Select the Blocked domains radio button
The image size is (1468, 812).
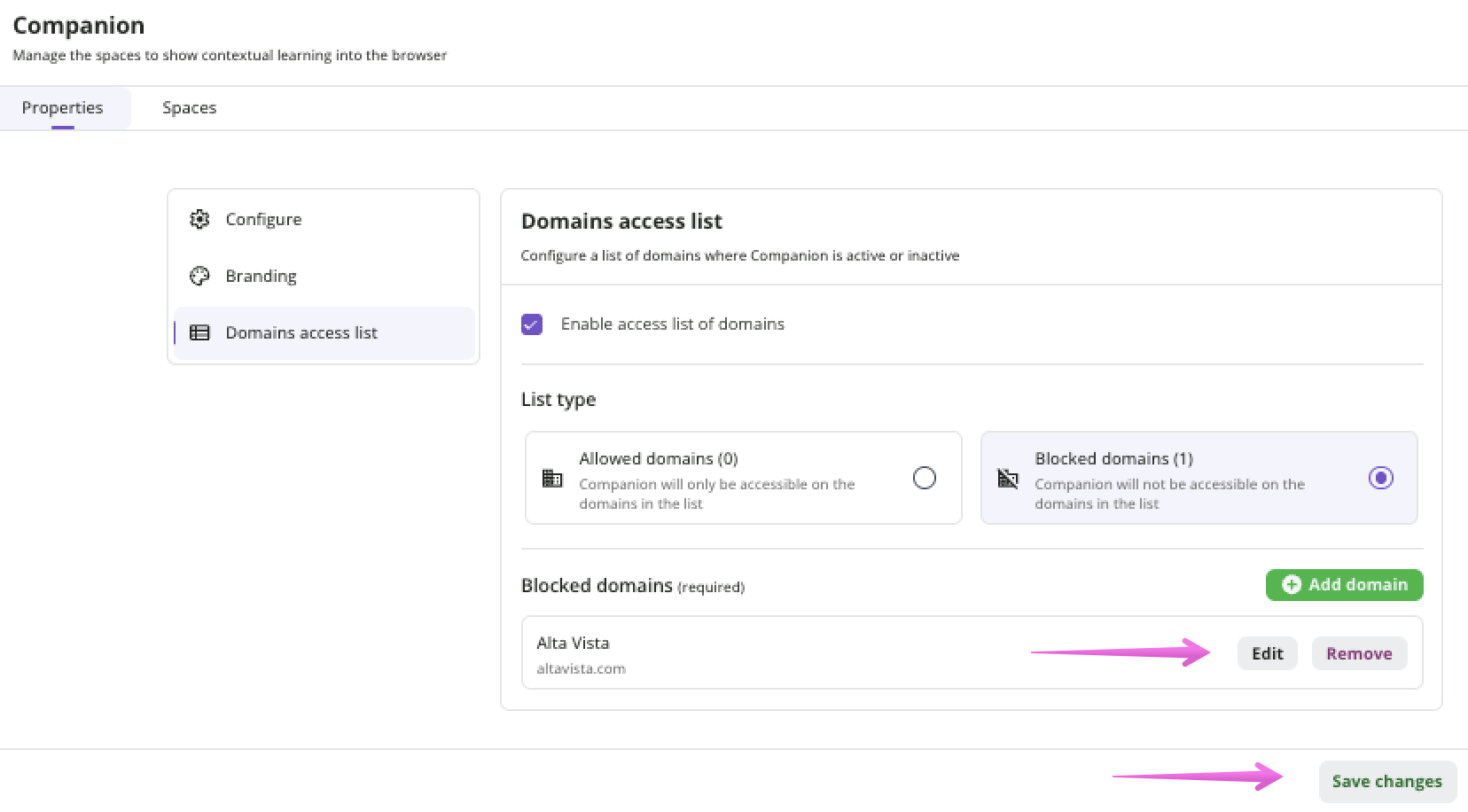click(1380, 479)
